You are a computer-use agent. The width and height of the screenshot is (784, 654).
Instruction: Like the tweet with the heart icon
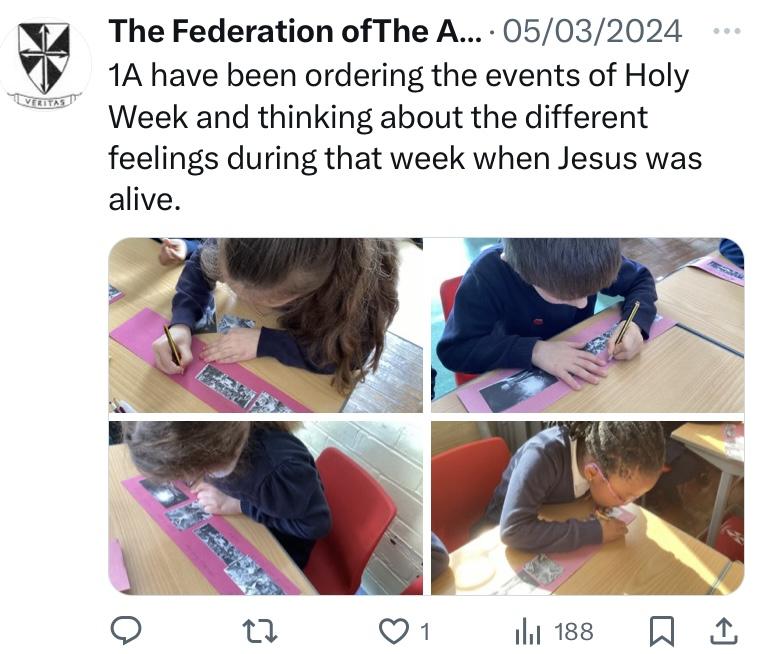pyautogui.click(x=395, y=631)
